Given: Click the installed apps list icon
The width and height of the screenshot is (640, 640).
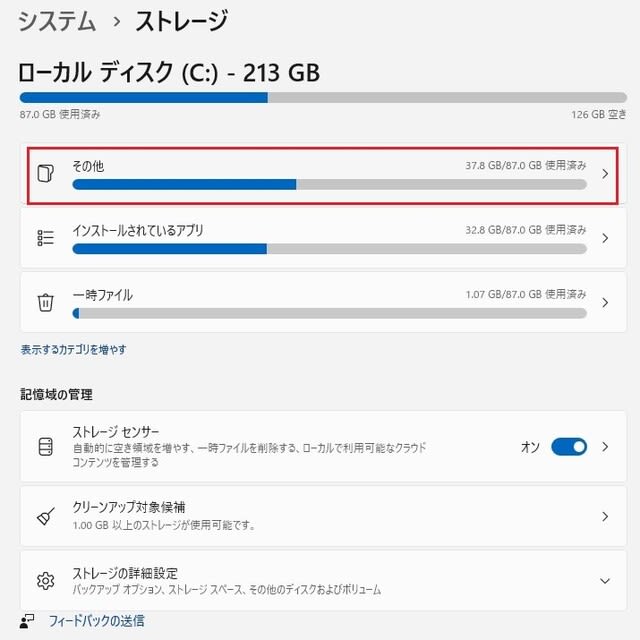Looking at the screenshot, I should coord(45,238).
